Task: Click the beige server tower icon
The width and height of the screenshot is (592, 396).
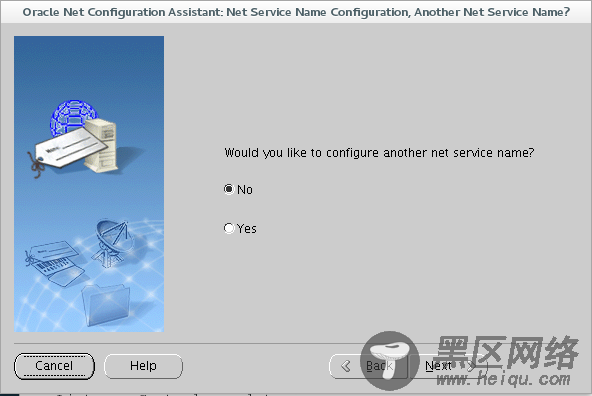Action: [101, 145]
